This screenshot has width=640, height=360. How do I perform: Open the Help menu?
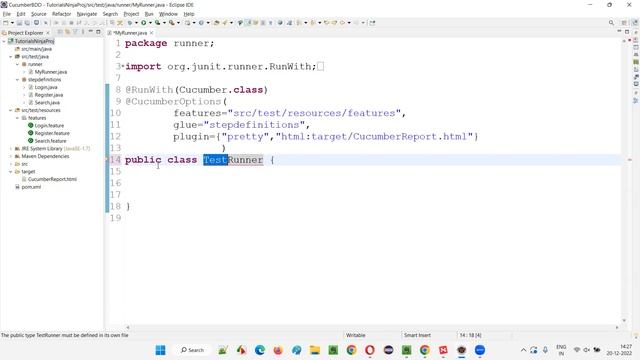tap(189, 14)
